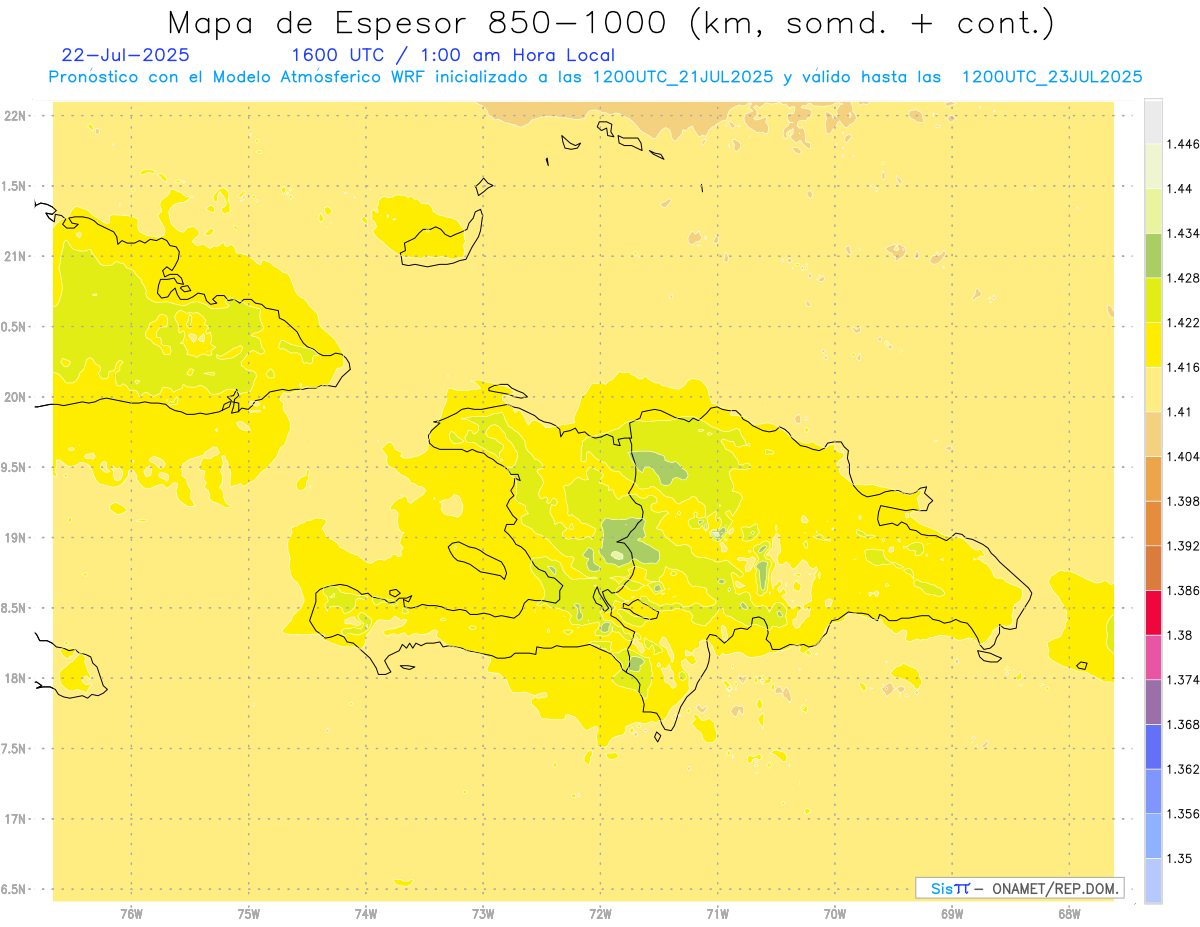Click the 22N latitude label
The image size is (1200, 927).
[x=17, y=115]
